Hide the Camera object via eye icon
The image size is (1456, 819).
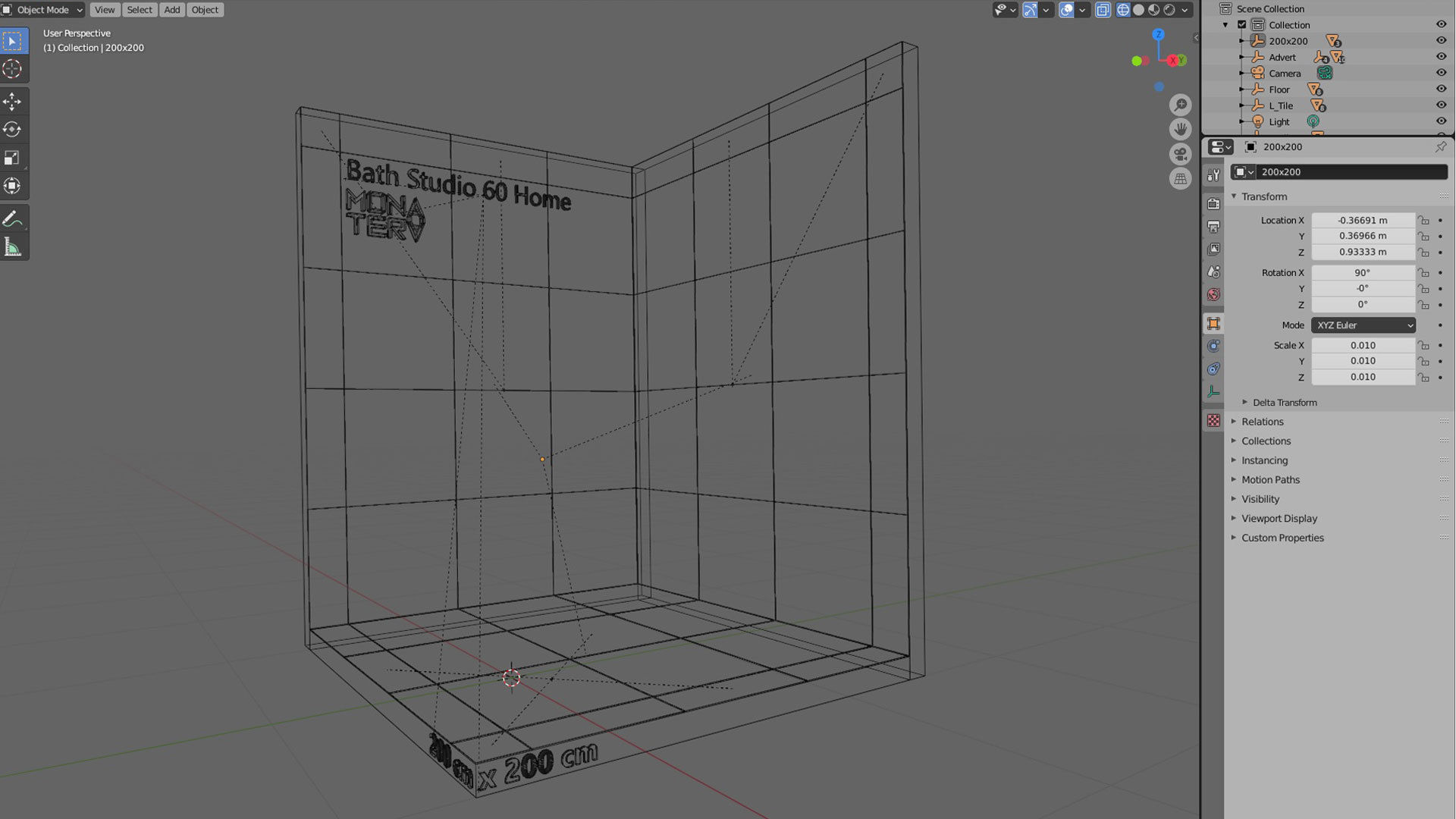pos(1441,74)
